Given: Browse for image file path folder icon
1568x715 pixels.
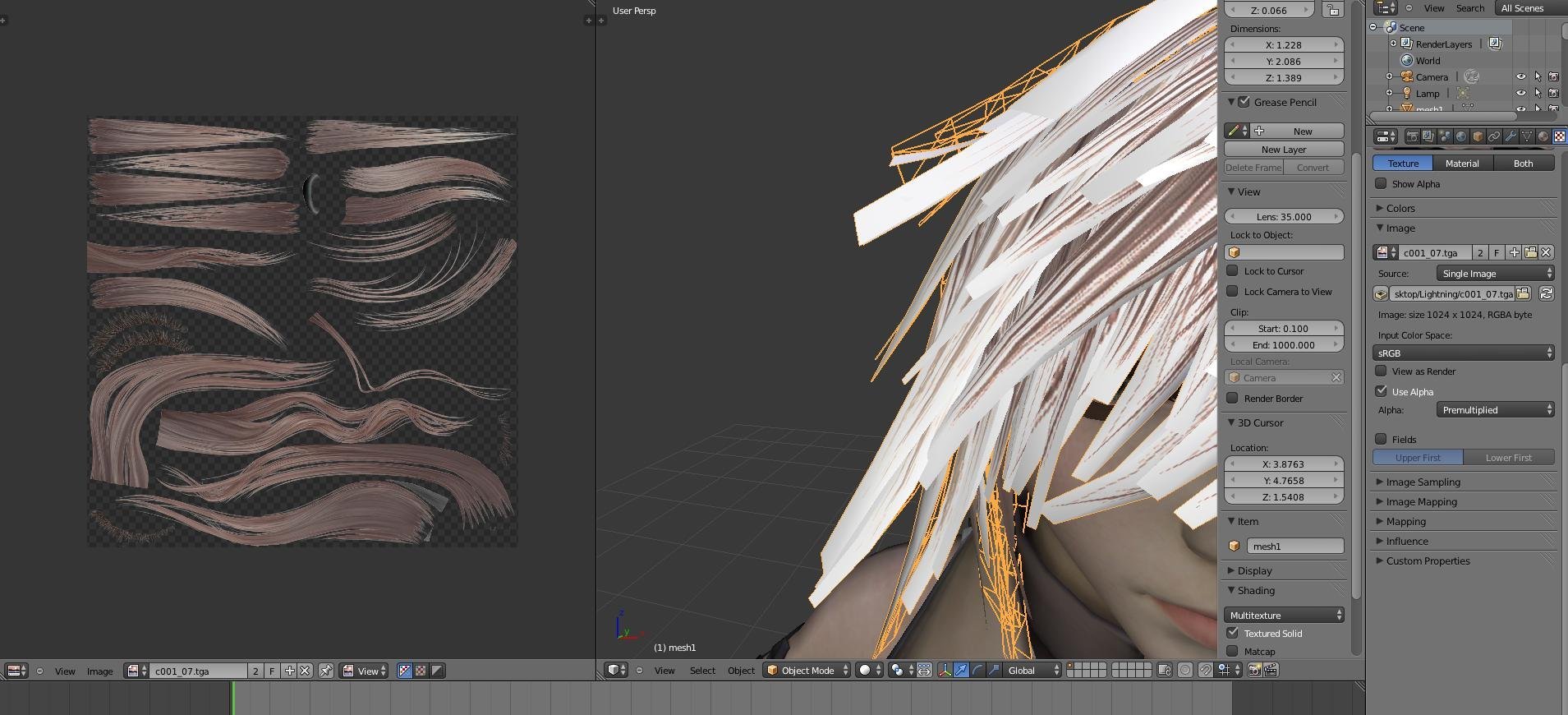Looking at the screenshot, I should [1524, 293].
